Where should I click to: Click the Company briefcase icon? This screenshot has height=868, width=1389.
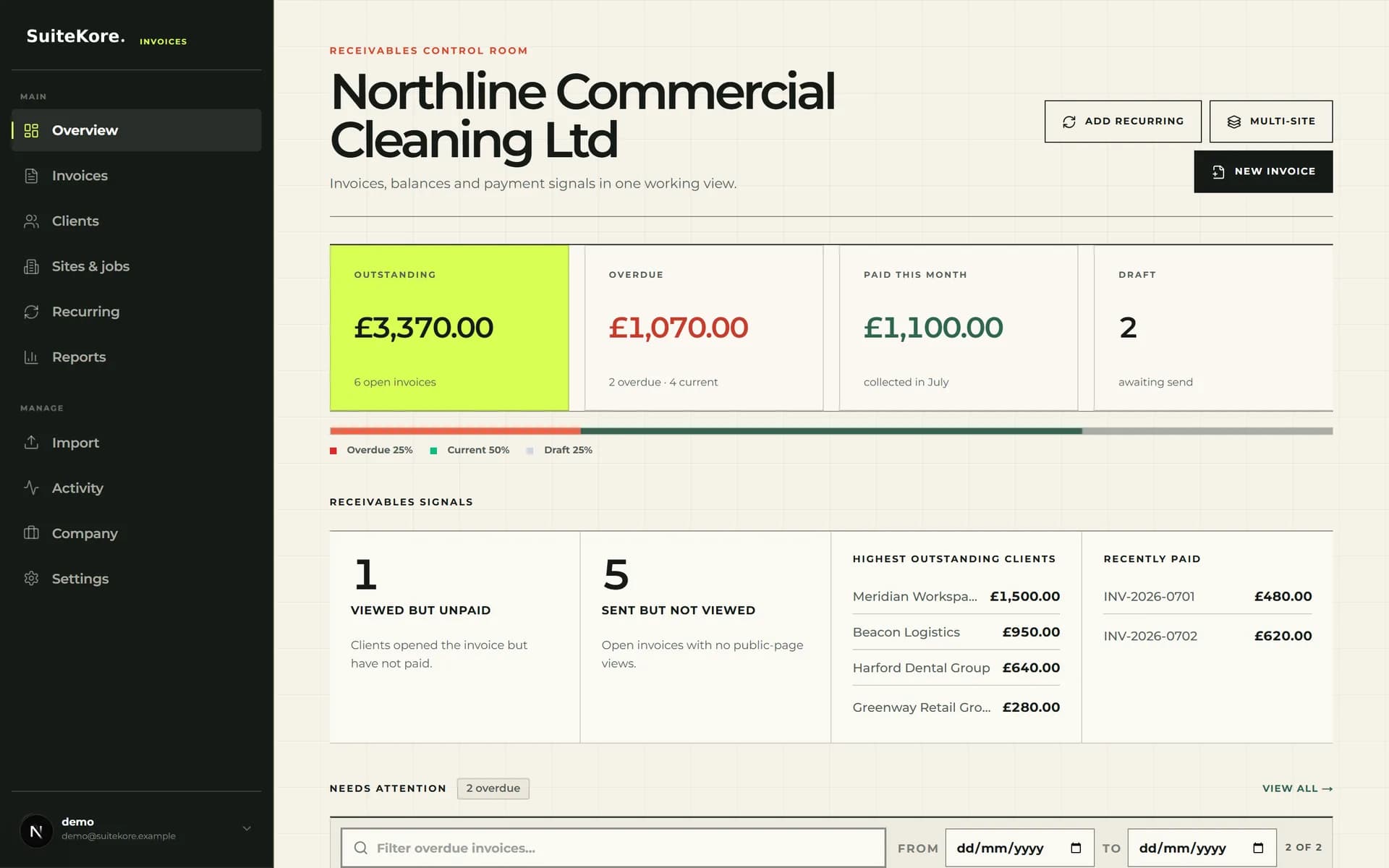click(x=31, y=533)
